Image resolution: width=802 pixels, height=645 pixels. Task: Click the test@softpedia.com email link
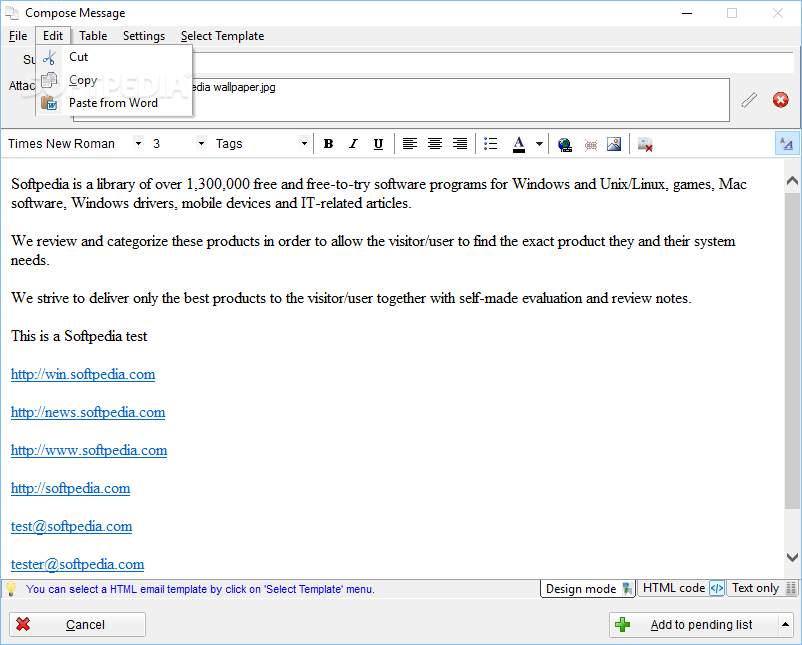click(72, 526)
